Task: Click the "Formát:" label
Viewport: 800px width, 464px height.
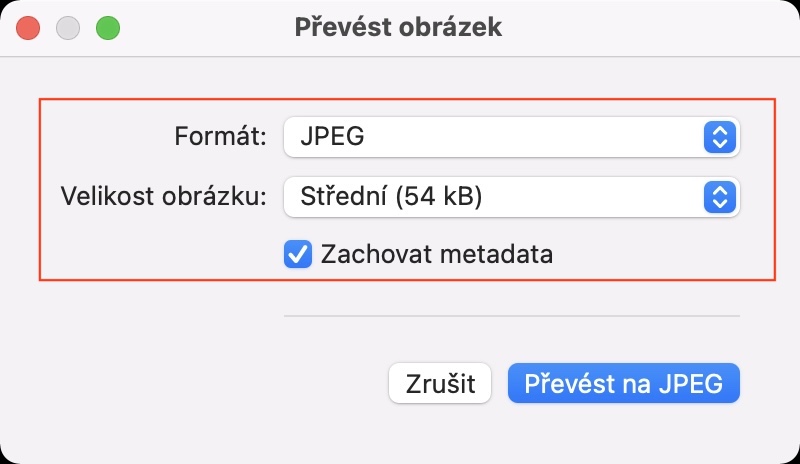Action: (220, 137)
